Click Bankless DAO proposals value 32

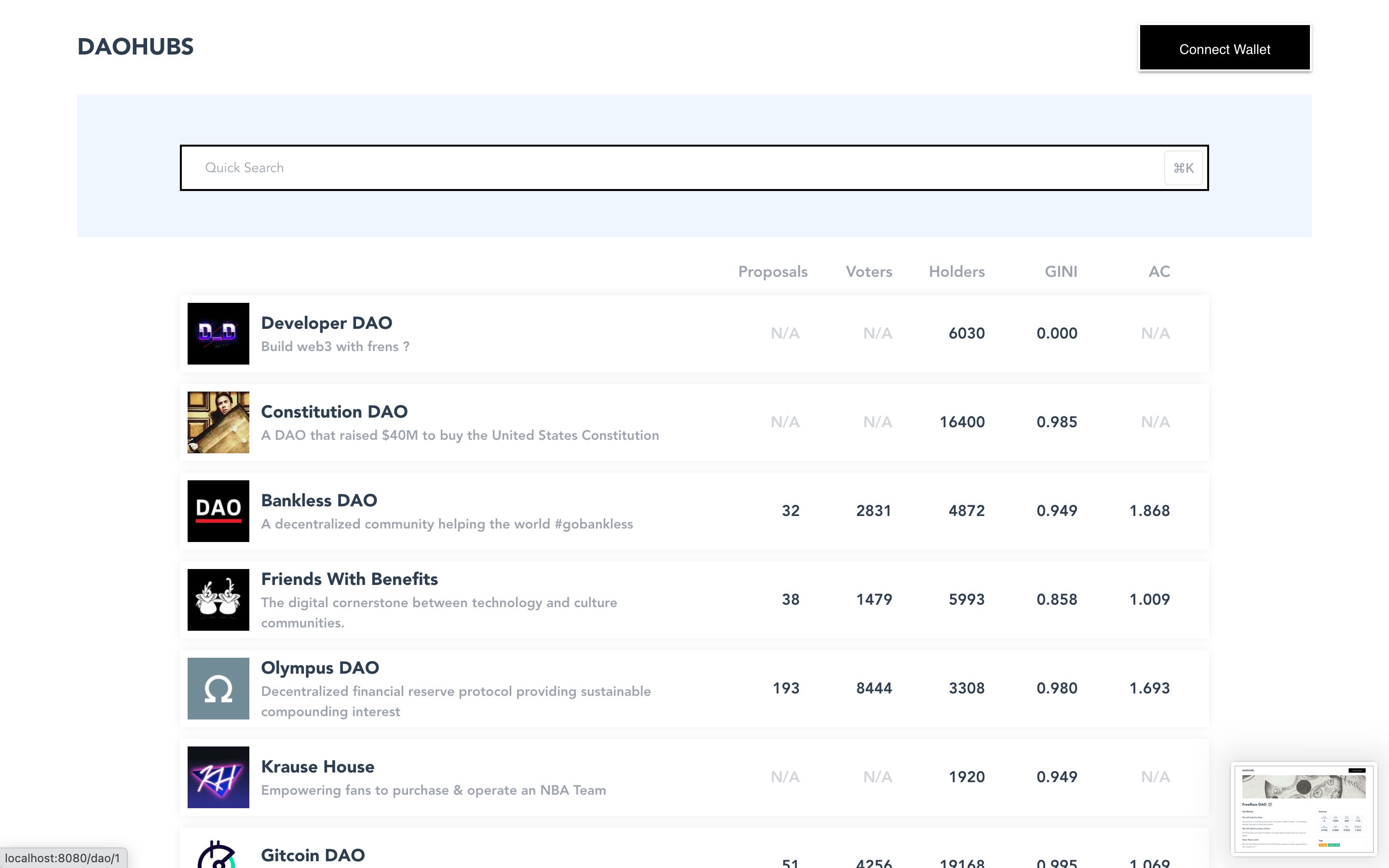tap(790, 511)
